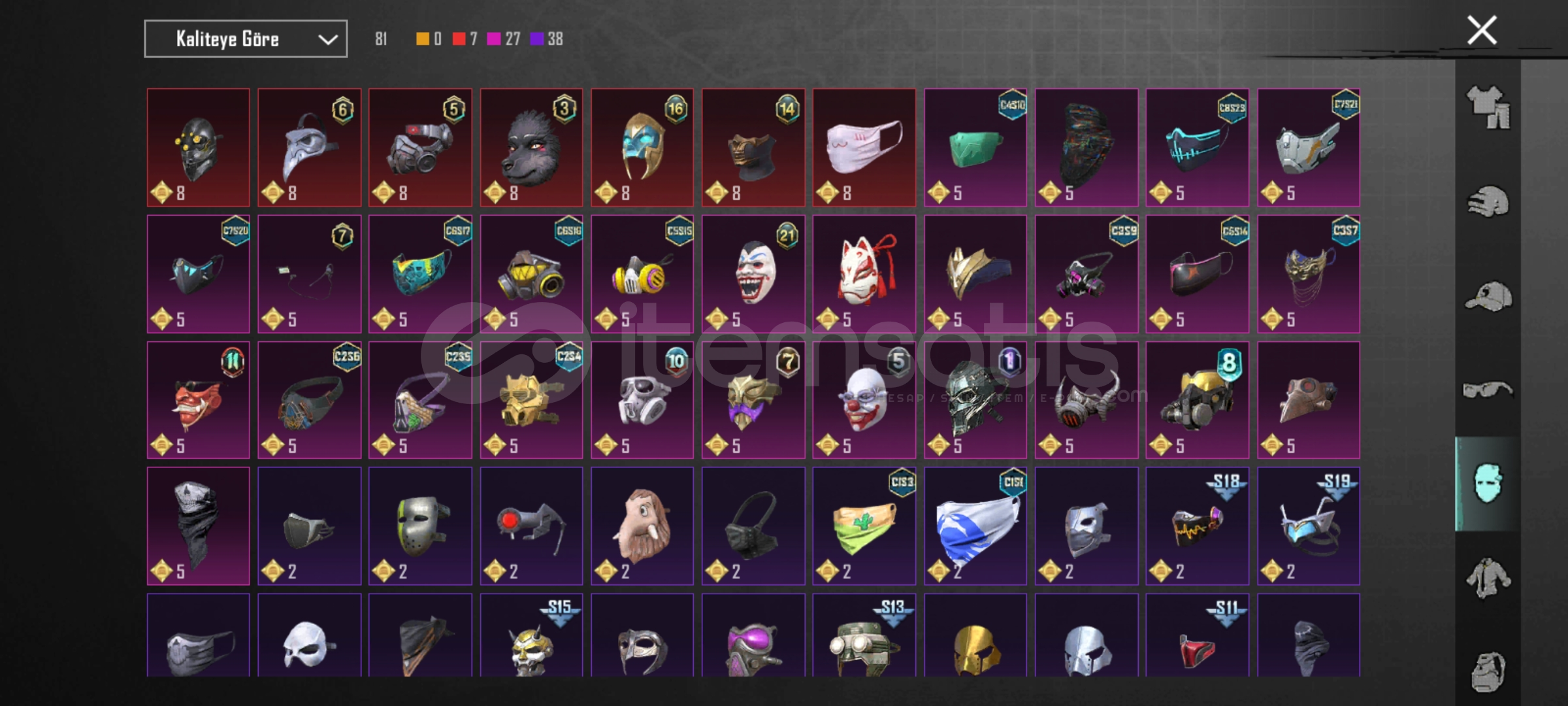This screenshot has width=1568, height=706.
Task: Open the helmet category icon
Action: 1488,201
